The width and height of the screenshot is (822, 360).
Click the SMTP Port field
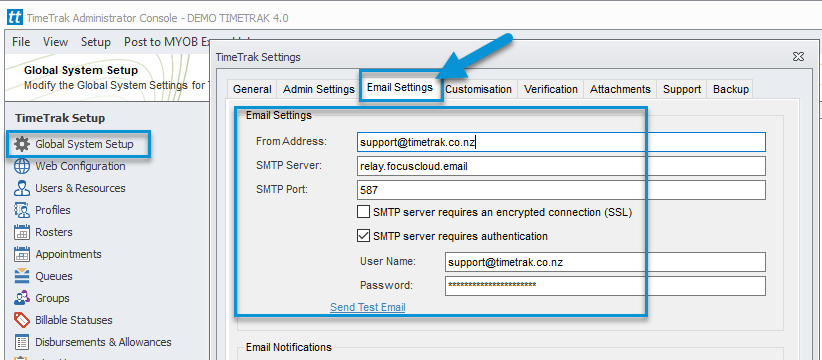tap(561, 190)
